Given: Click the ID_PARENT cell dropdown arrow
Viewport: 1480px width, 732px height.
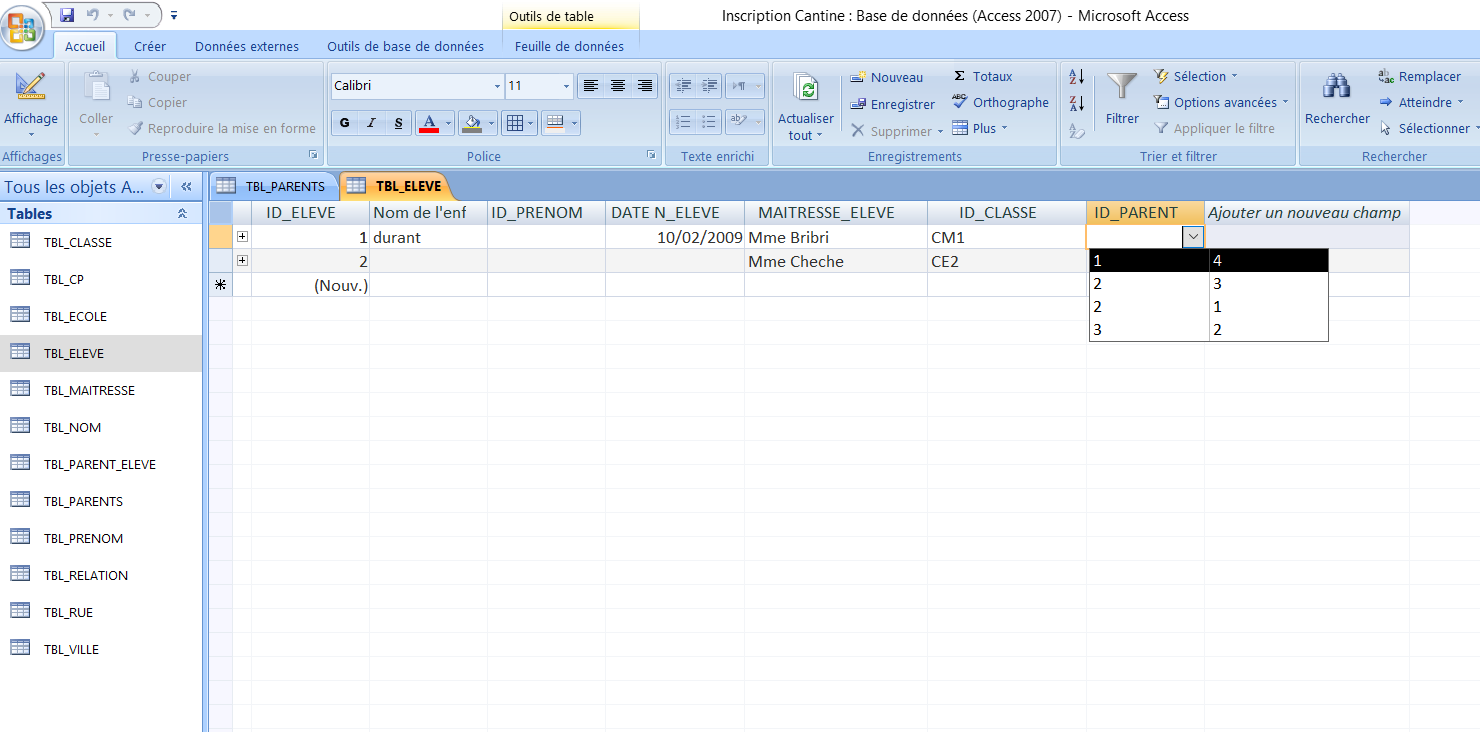Looking at the screenshot, I should (1192, 237).
